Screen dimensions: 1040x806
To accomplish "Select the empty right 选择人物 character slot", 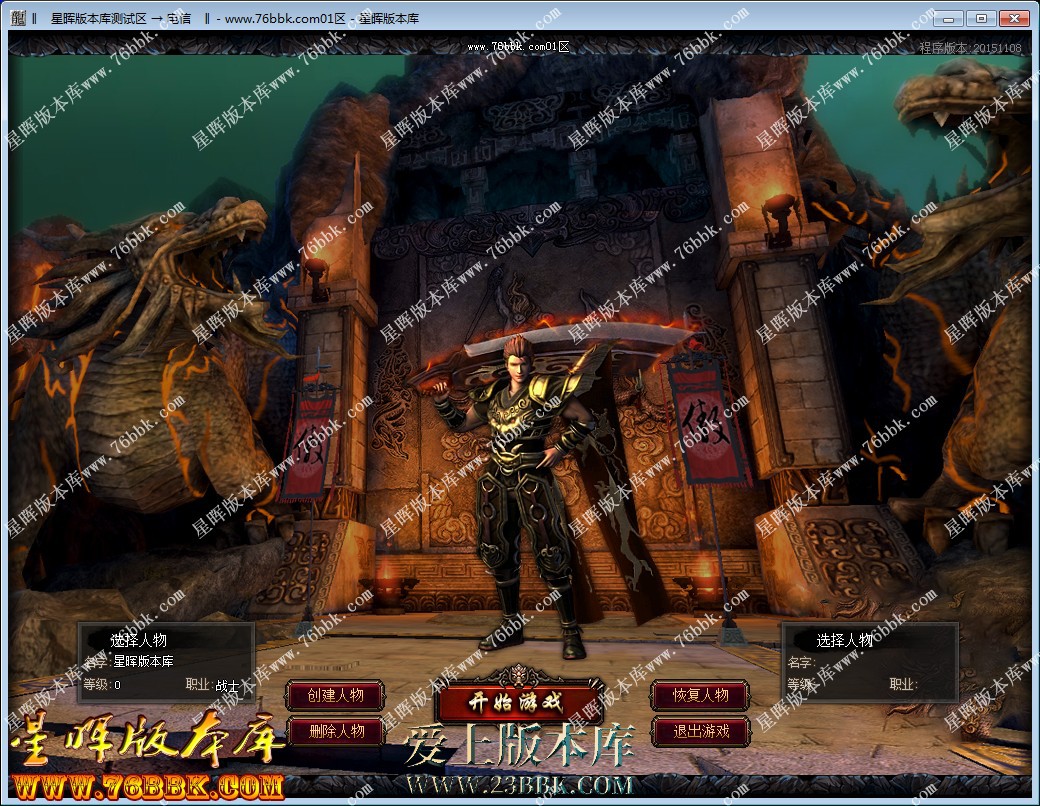I will pos(870,662).
